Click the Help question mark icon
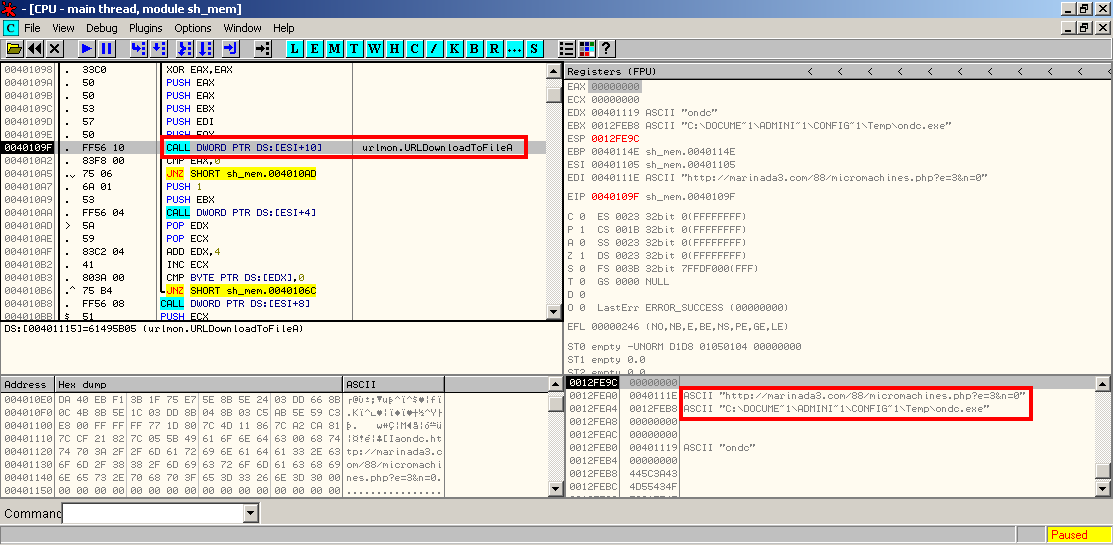The height and width of the screenshot is (545, 1113). point(606,48)
